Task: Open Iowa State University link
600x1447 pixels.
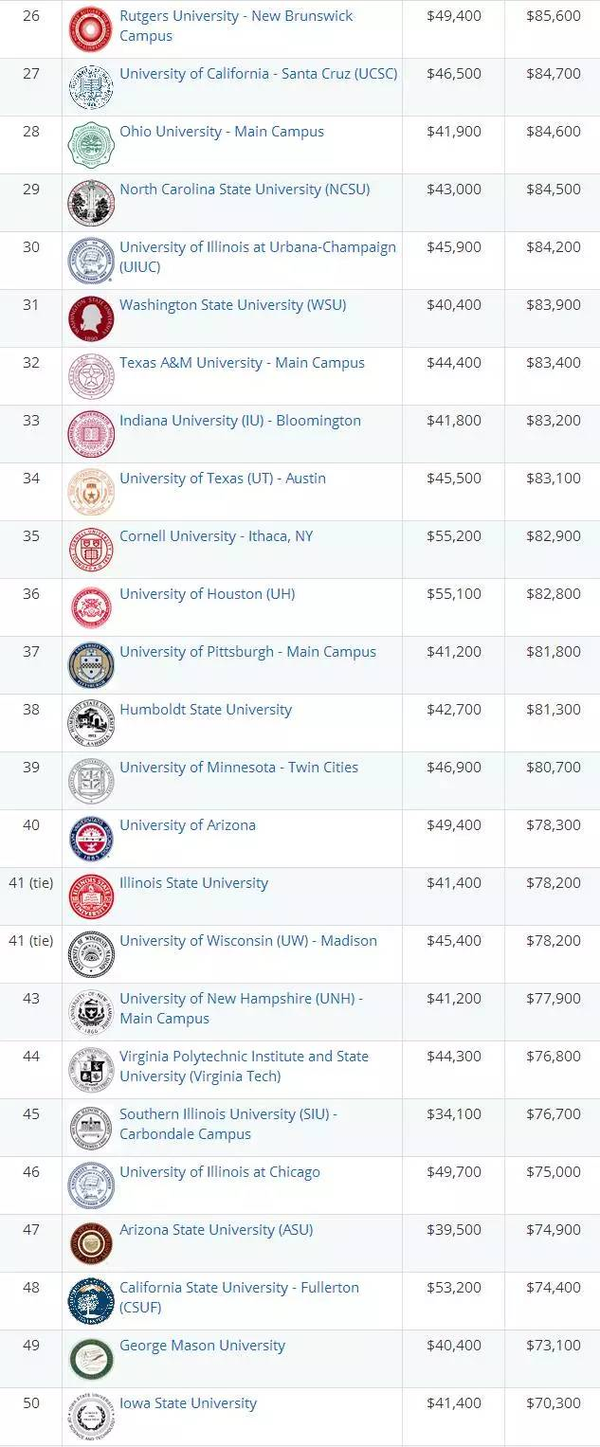Action: pyautogui.click(x=188, y=1403)
